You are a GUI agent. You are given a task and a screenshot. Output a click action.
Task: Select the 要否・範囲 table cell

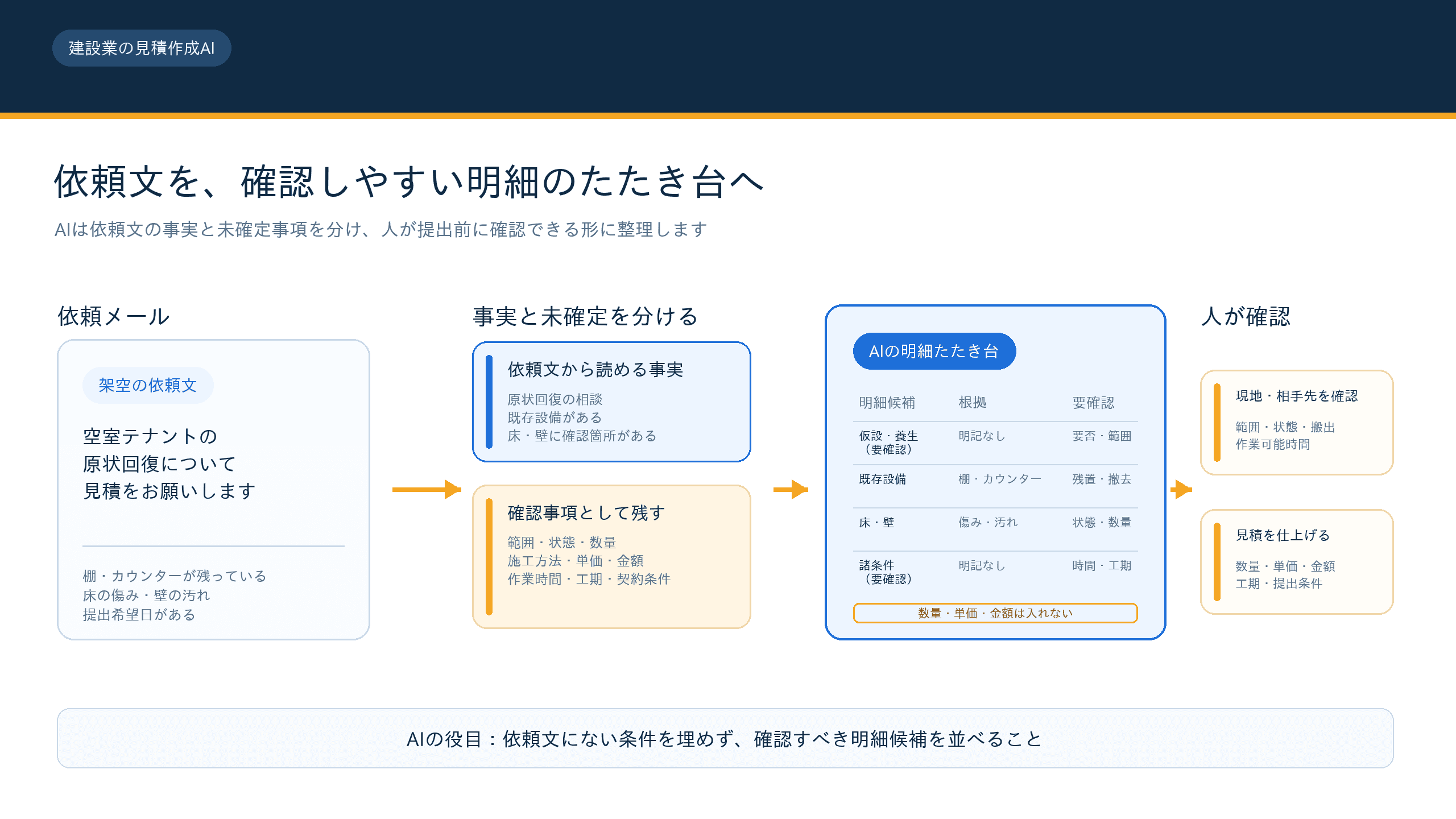(x=1102, y=436)
